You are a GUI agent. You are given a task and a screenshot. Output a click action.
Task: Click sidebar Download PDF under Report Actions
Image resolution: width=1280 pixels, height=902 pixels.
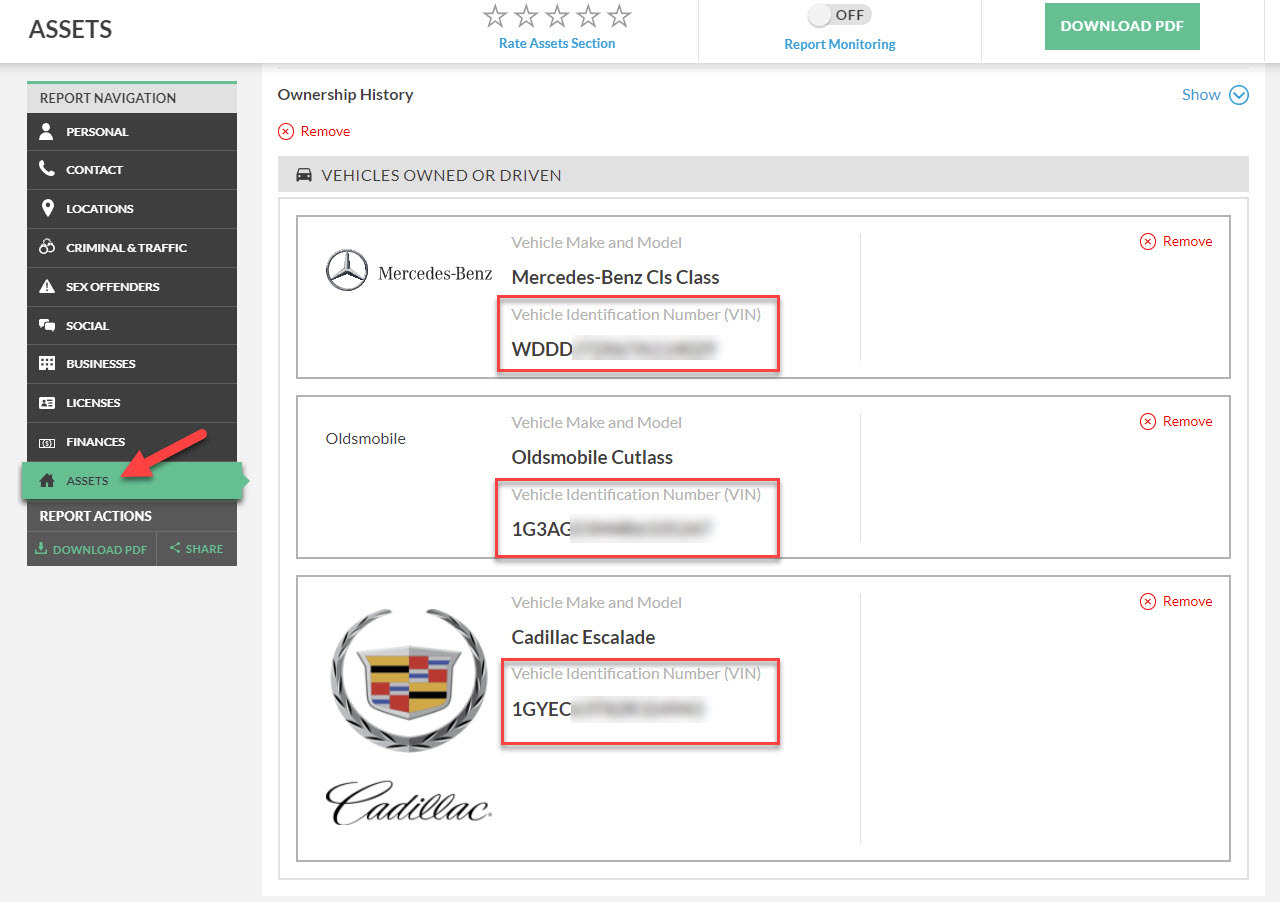91,549
